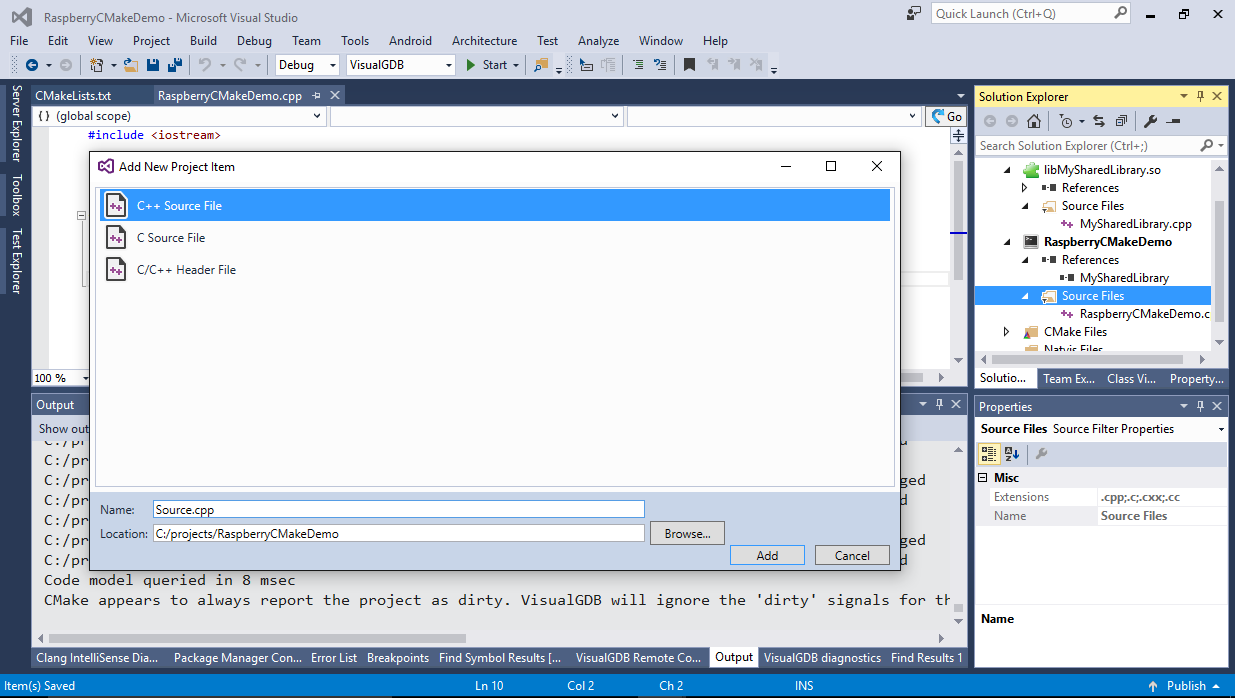
Task: Open the Project menu
Action: click(151, 41)
